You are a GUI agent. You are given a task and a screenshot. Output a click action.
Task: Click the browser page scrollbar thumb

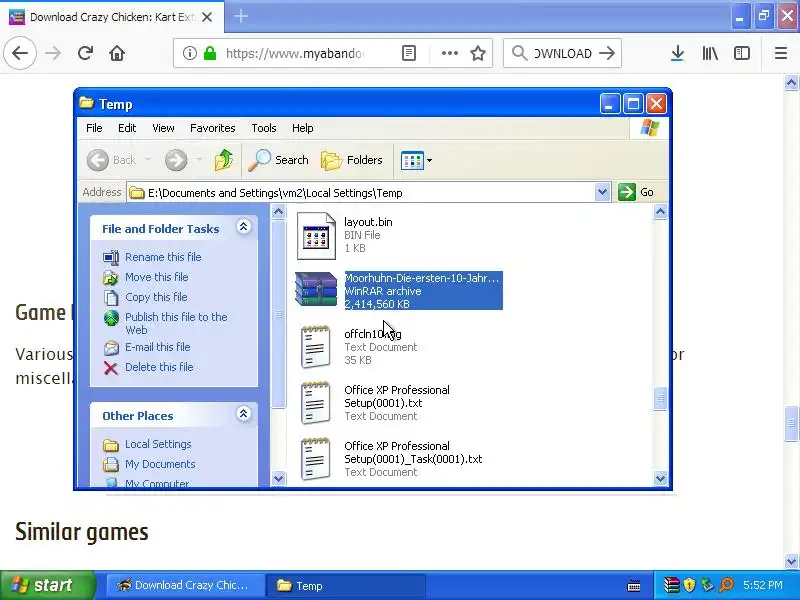791,423
